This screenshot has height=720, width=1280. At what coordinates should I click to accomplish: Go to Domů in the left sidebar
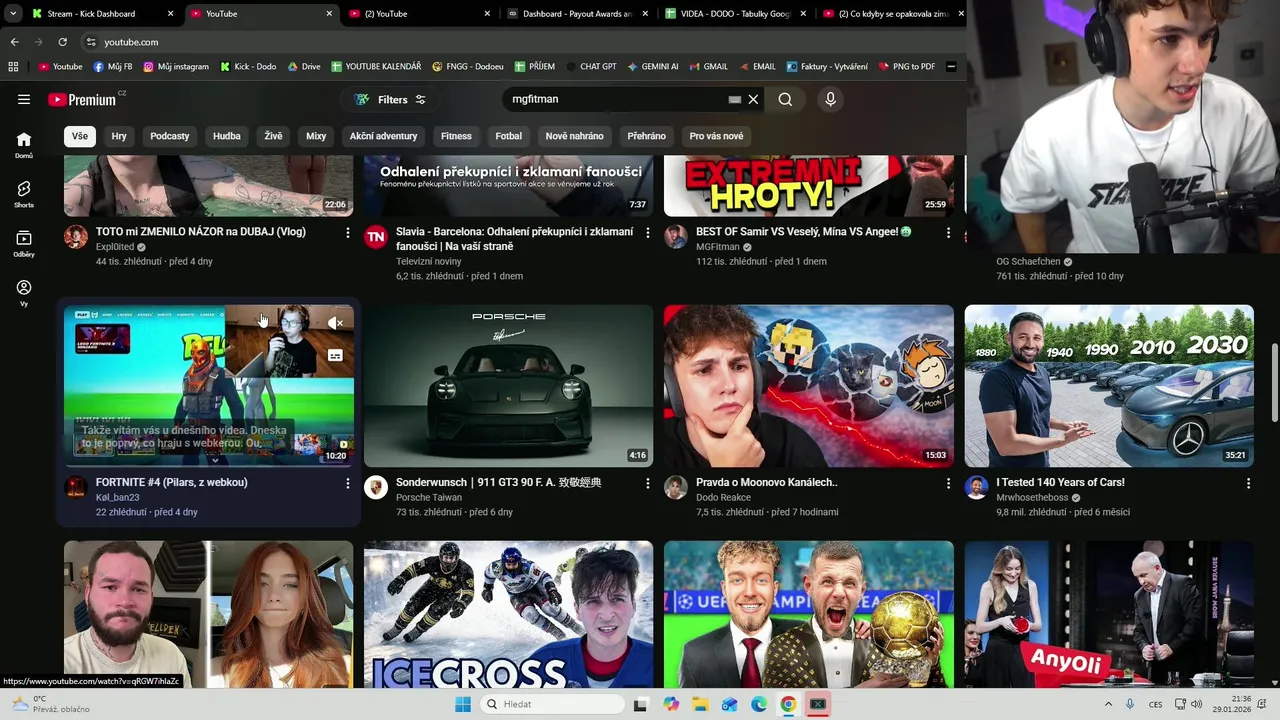coord(24,145)
